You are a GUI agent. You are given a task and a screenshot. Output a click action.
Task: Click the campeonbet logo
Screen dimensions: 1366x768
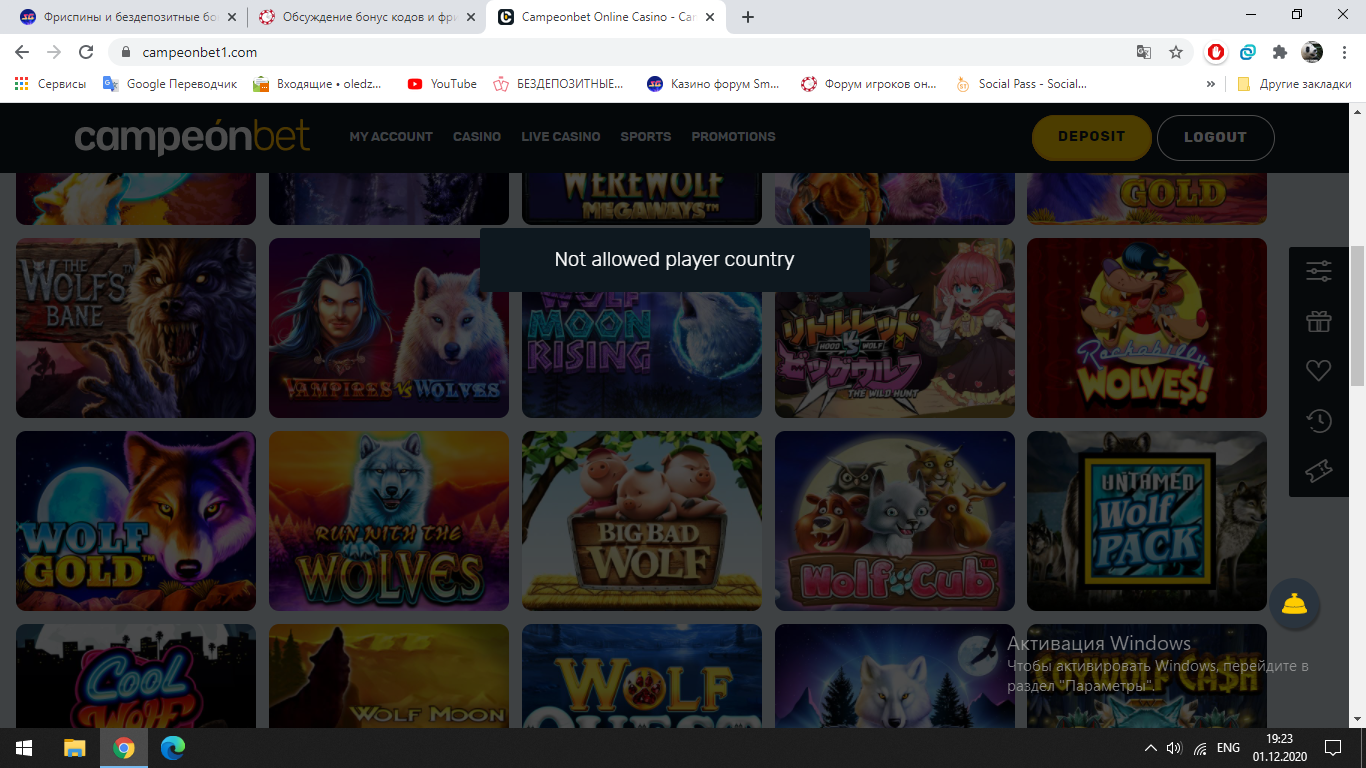tap(192, 137)
